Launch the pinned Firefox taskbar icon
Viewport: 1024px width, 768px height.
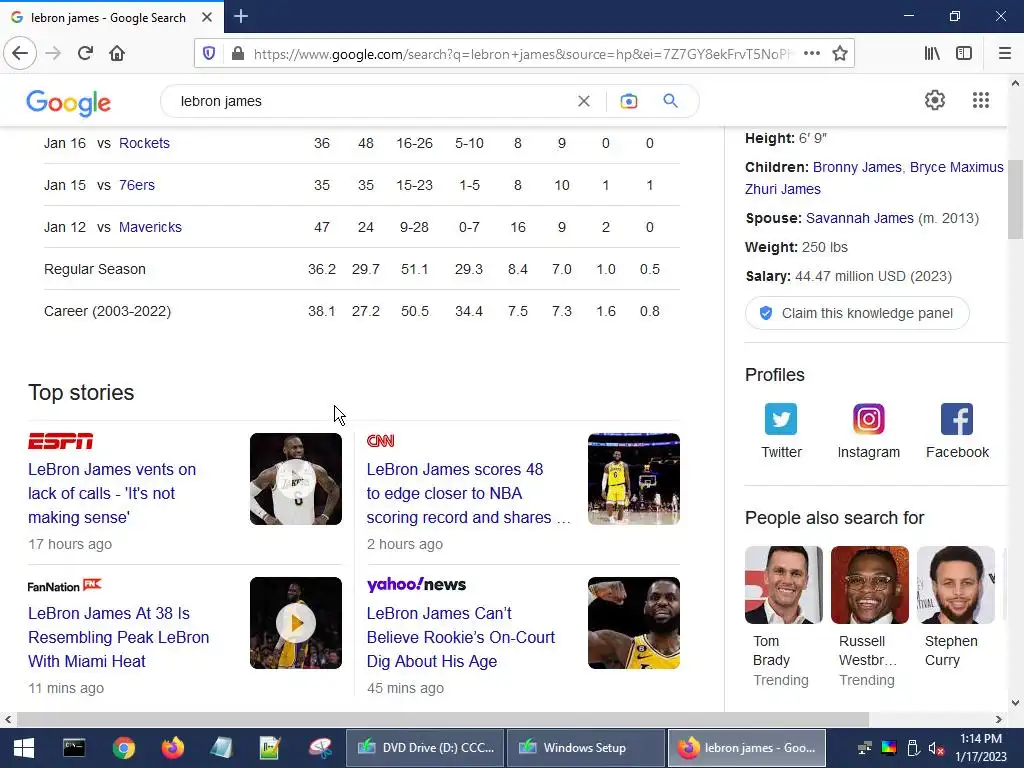coord(172,748)
